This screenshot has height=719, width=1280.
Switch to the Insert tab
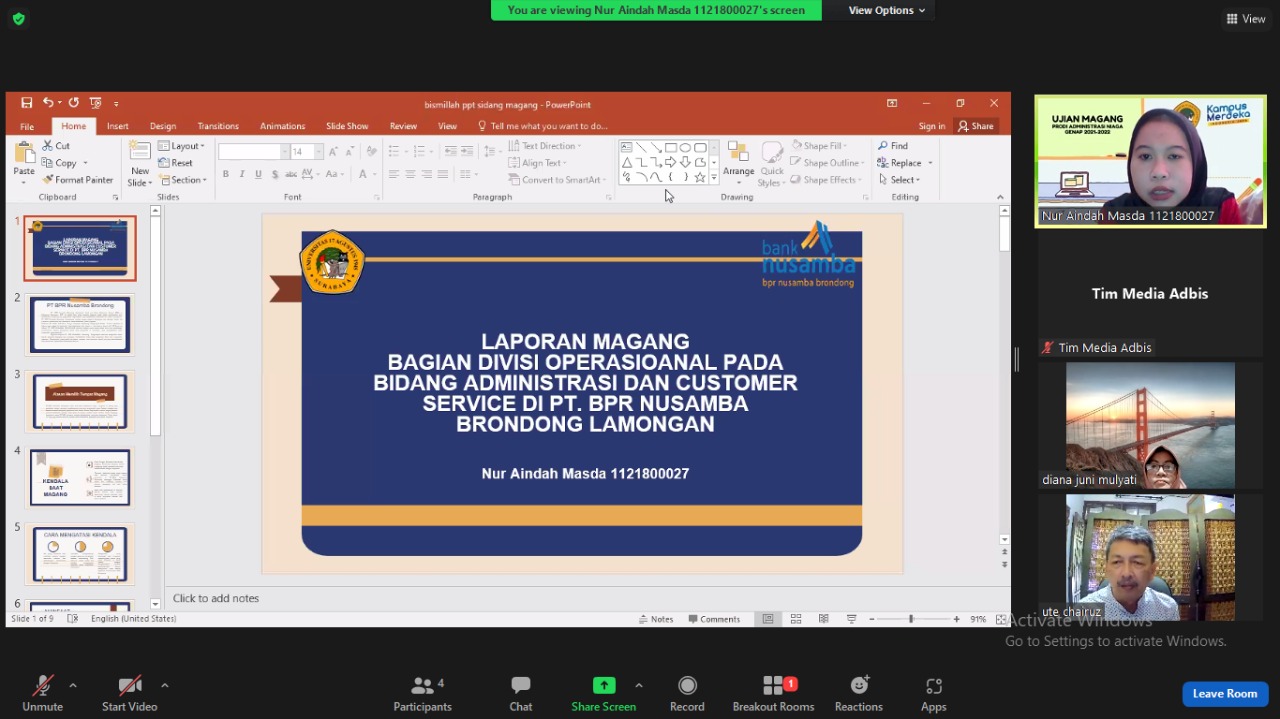pyautogui.click(x=117, y=126)
